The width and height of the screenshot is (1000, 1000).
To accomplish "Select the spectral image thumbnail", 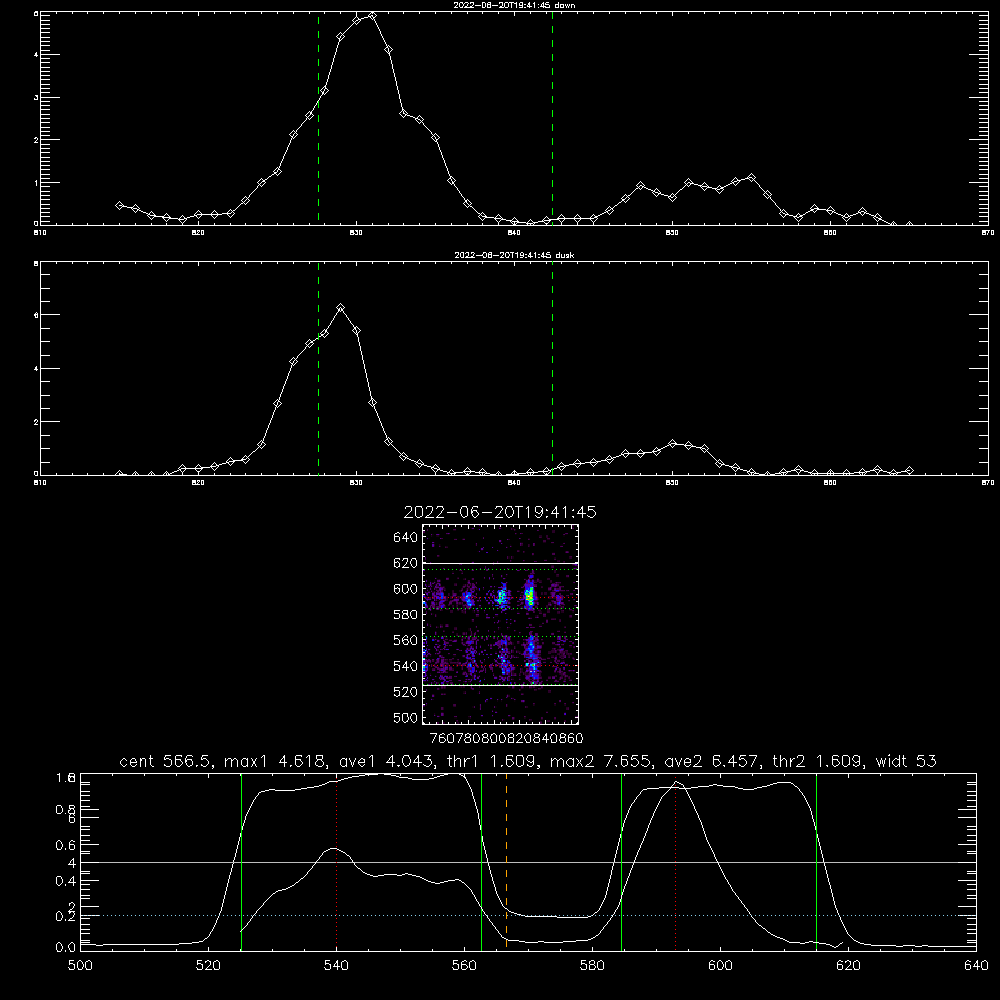I will click(x=501, y=624).
